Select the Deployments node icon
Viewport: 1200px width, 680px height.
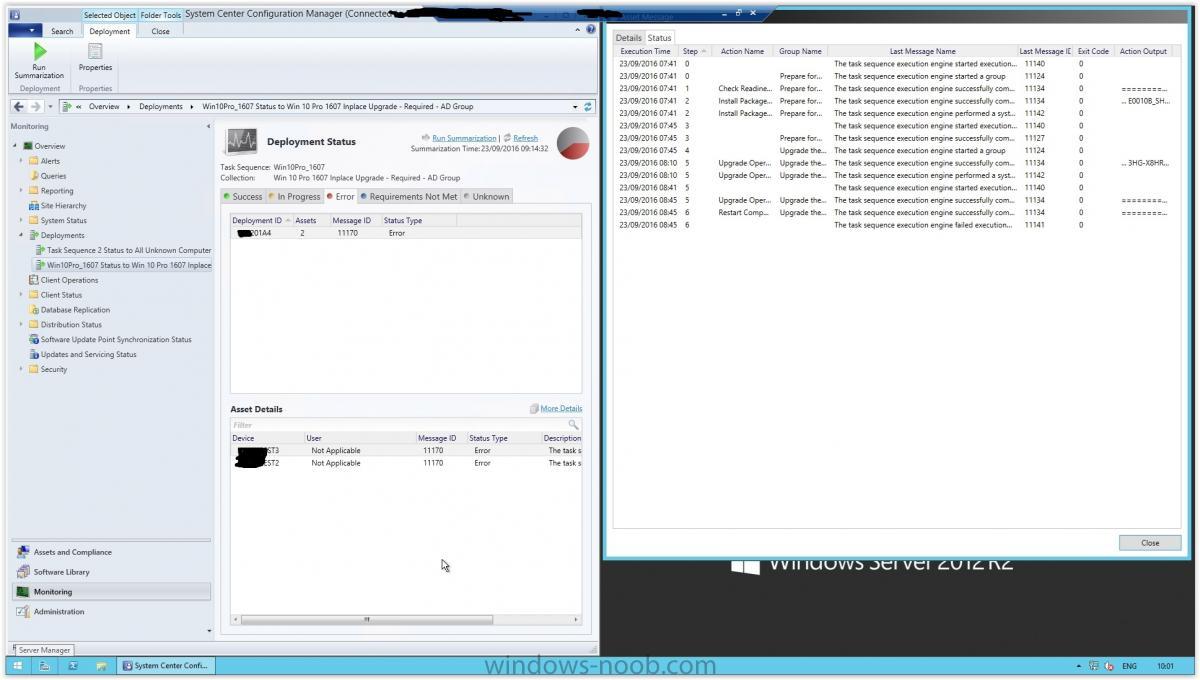[34, 235]
